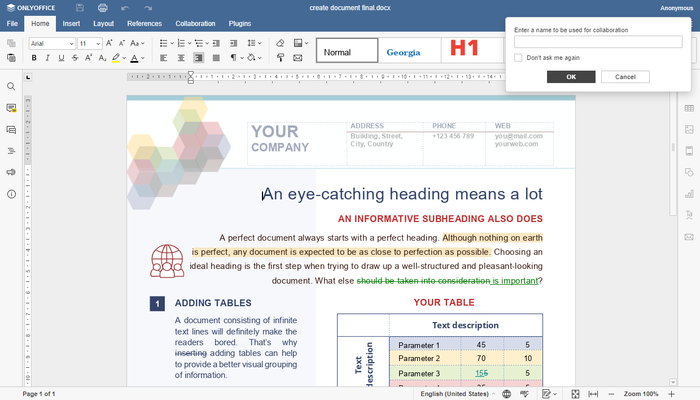
Task: Open Navigation headings panel in left sidebar
Action: tap(11, 151)
